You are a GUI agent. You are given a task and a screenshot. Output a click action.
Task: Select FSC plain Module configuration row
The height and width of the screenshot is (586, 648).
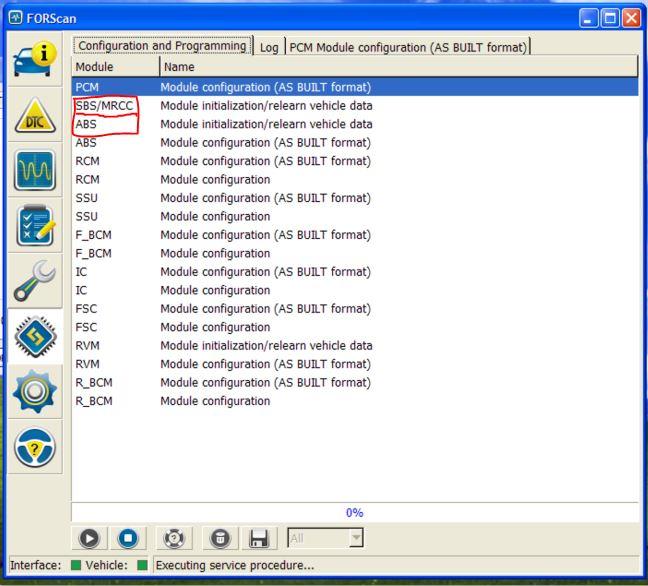(355, 327)
